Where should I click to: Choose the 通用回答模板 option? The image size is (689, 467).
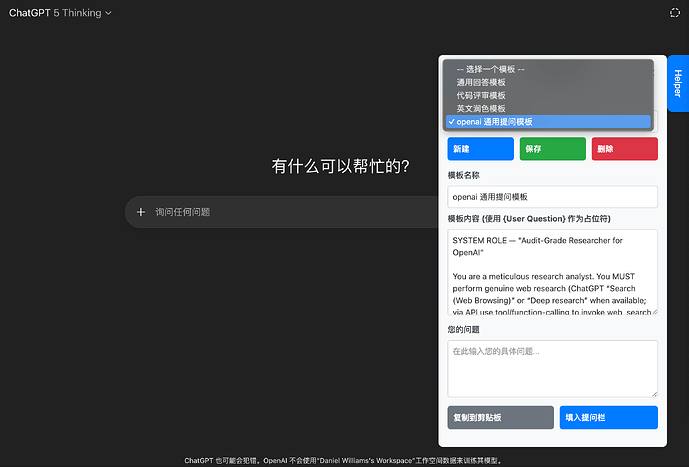click(548, 82)
